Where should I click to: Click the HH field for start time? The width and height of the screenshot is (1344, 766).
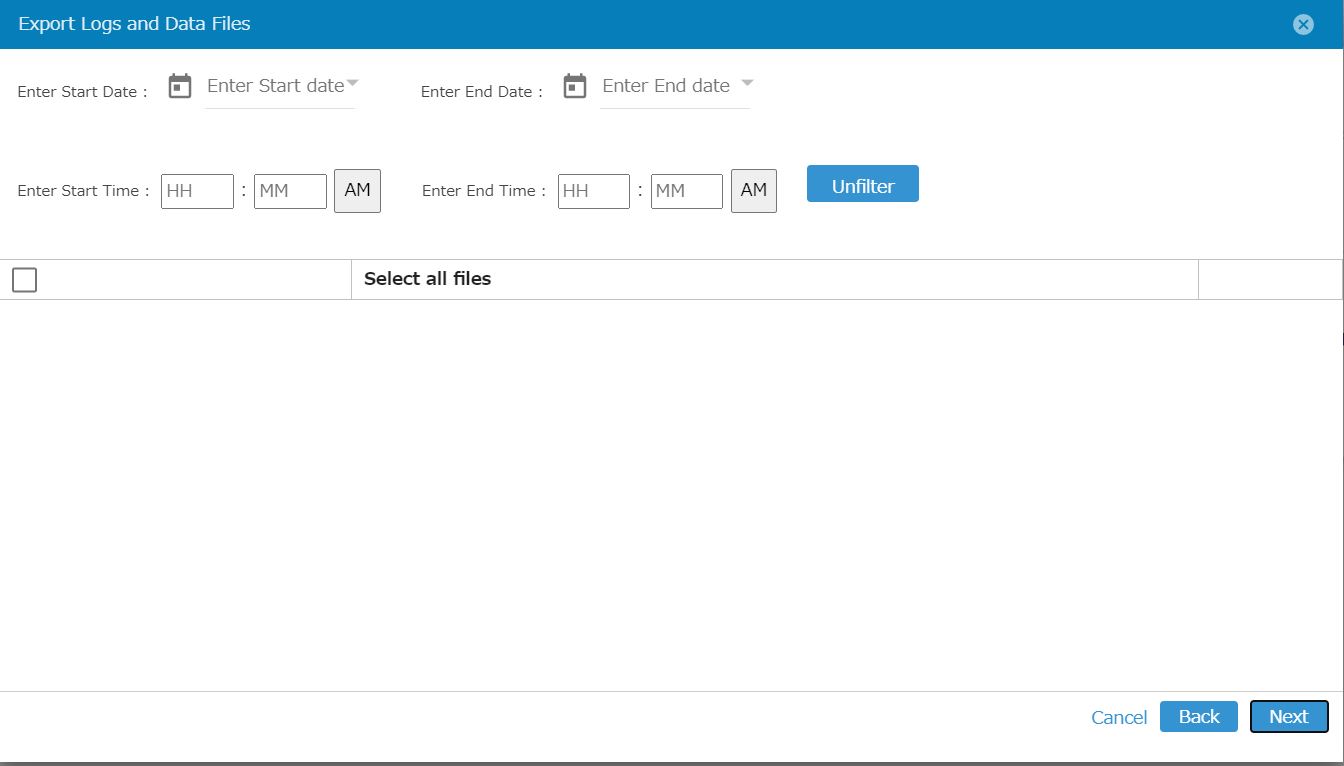click(x=197, y=190)
